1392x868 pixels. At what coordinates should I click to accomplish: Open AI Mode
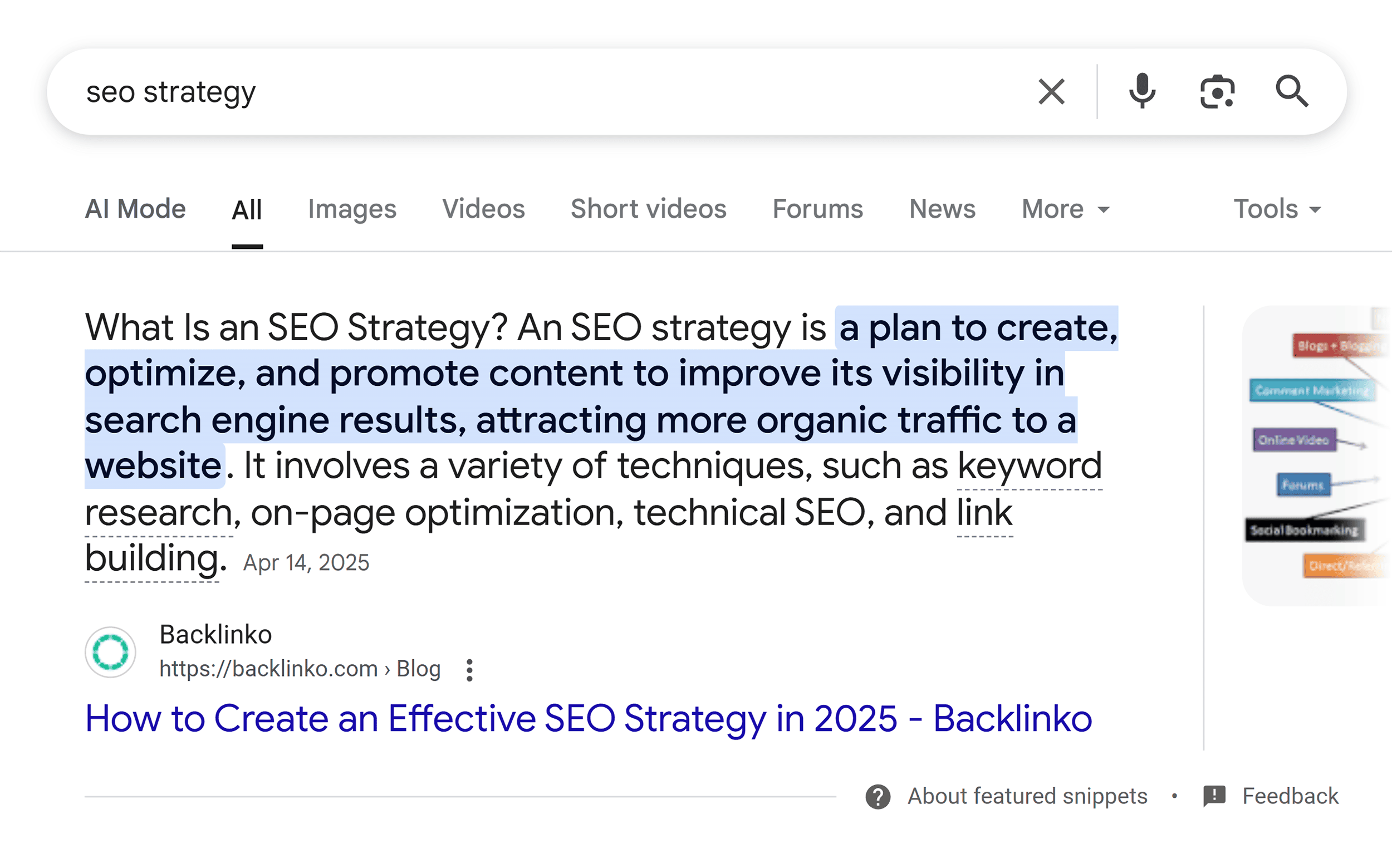click(x=135, y=208)
